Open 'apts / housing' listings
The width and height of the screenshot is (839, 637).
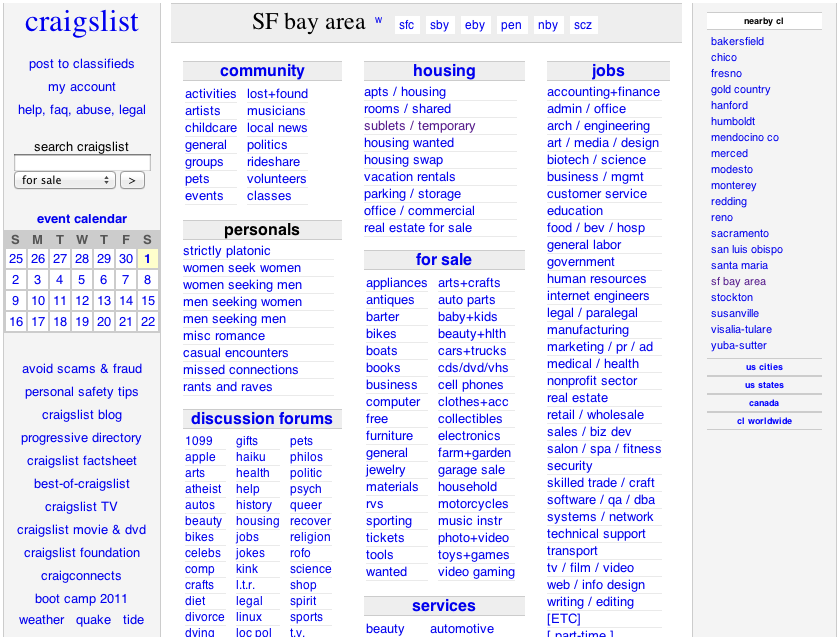tap(405, 92)
